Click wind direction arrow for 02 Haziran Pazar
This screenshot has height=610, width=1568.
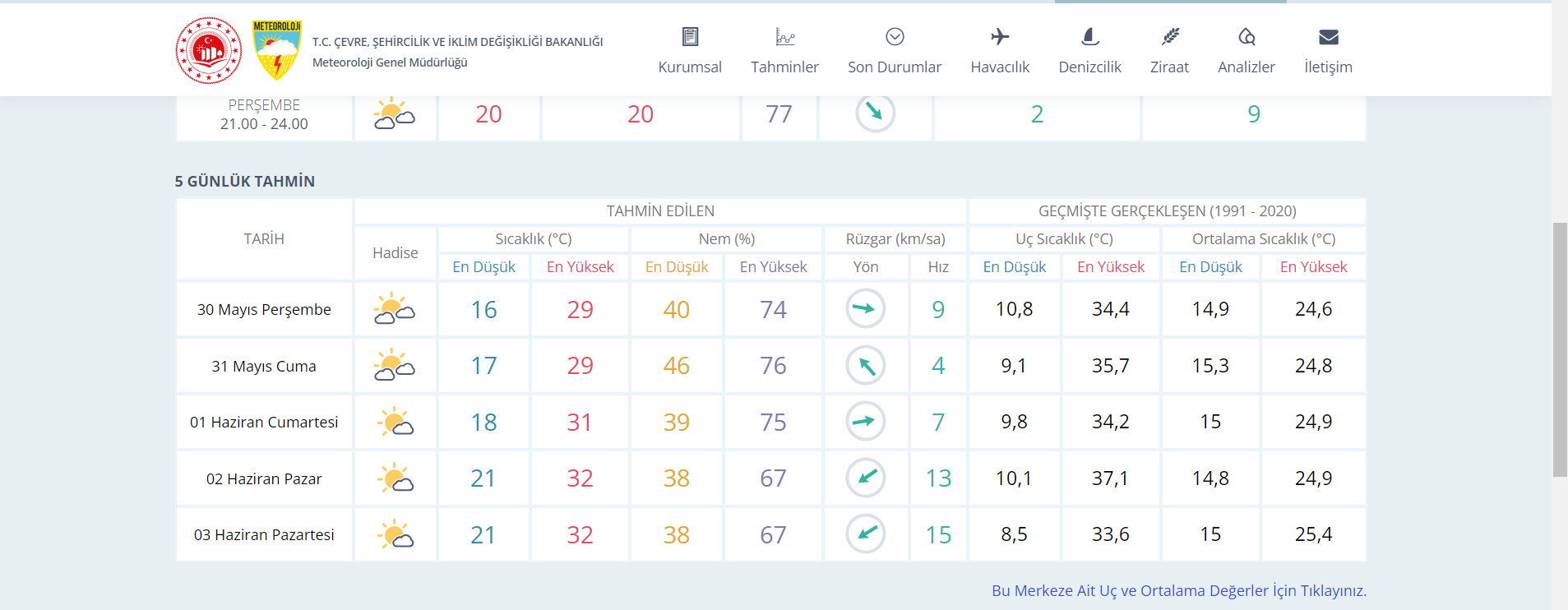coord(866,478)
